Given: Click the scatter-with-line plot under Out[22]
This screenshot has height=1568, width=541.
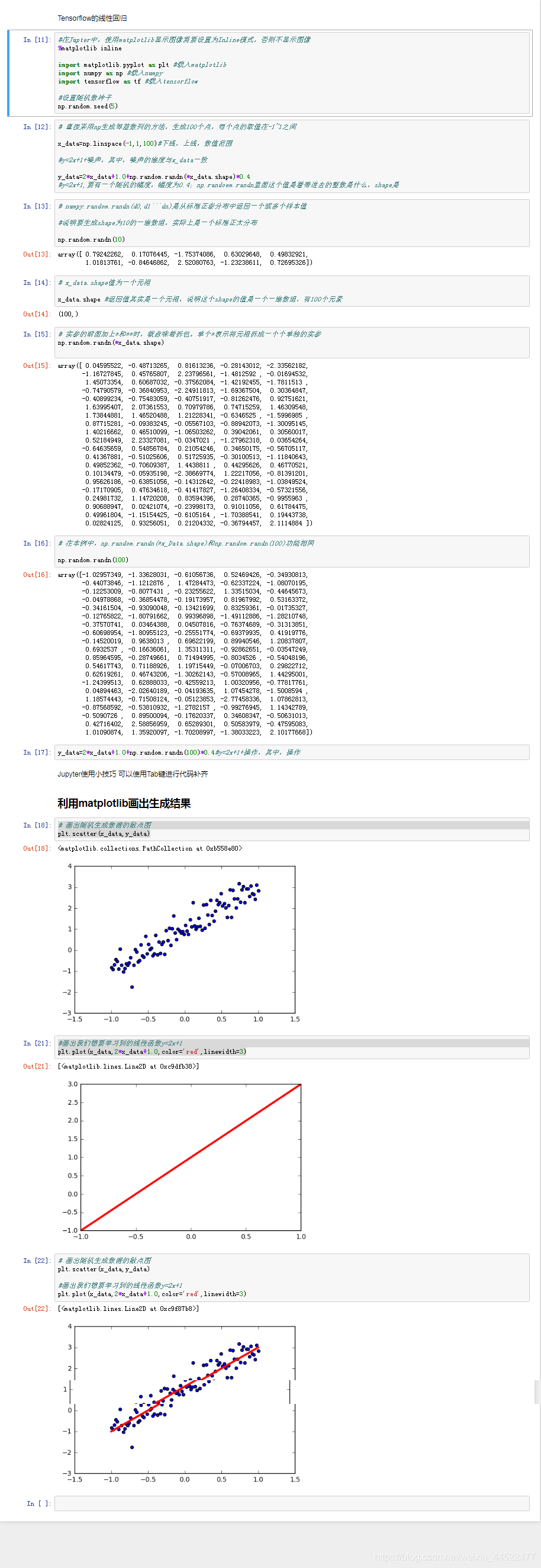Looking at the screenshot, I should [181, 1405].
